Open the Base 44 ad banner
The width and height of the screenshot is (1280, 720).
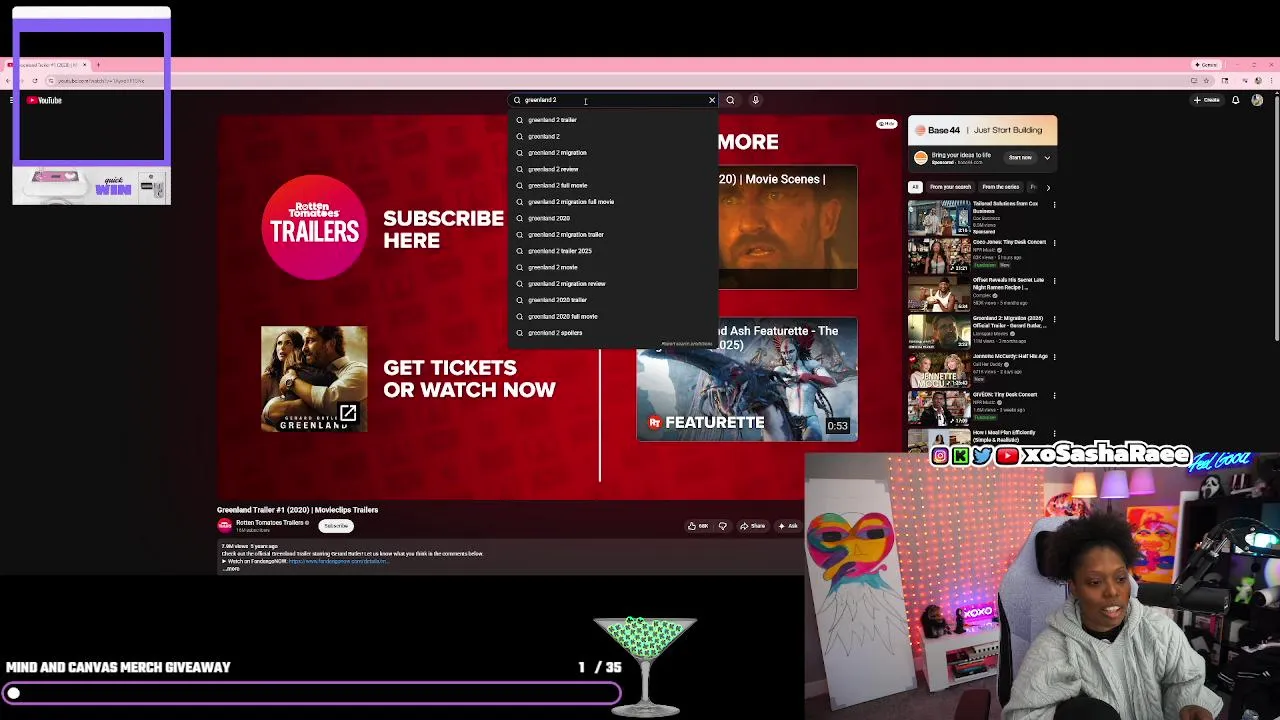tap(982, 130)
